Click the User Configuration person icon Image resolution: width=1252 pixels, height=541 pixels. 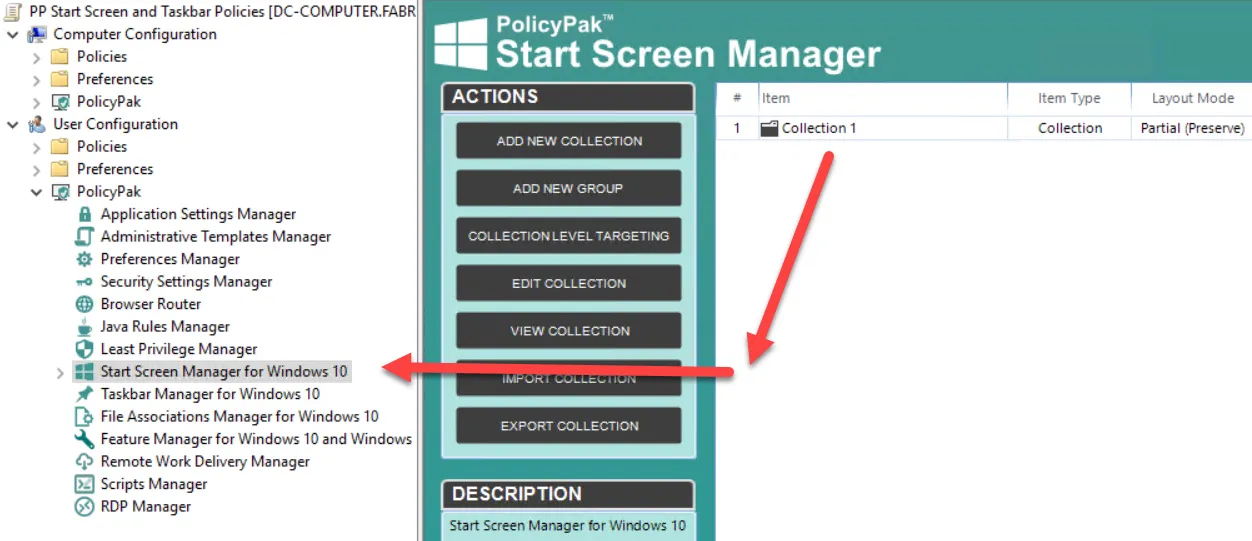37,124
